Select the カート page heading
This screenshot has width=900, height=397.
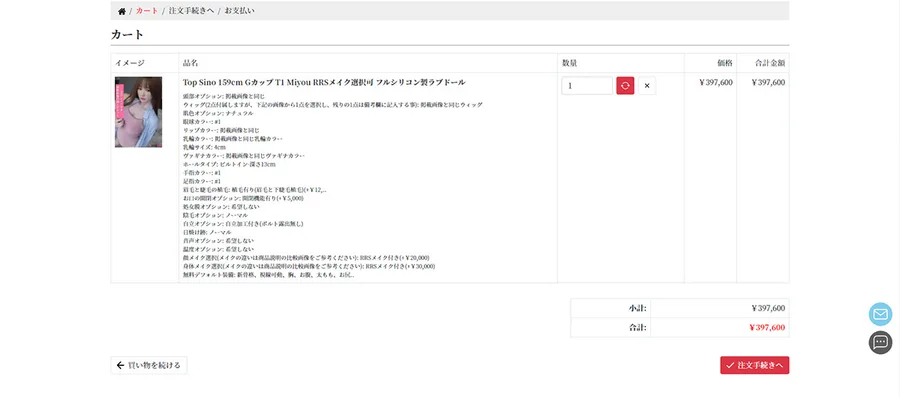tap(127, 34)
